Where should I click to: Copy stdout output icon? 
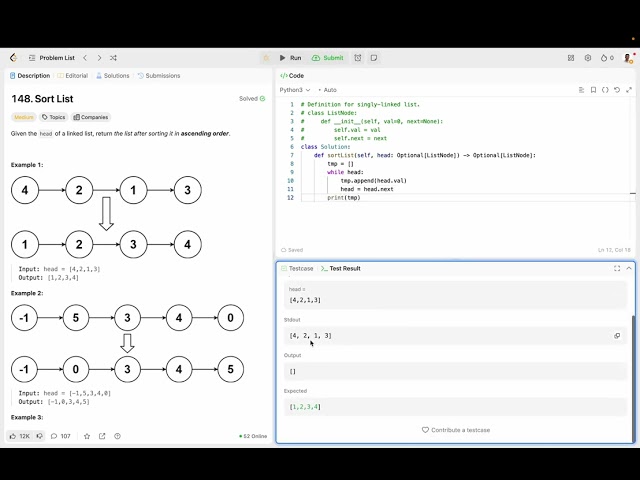pos(617,336)
